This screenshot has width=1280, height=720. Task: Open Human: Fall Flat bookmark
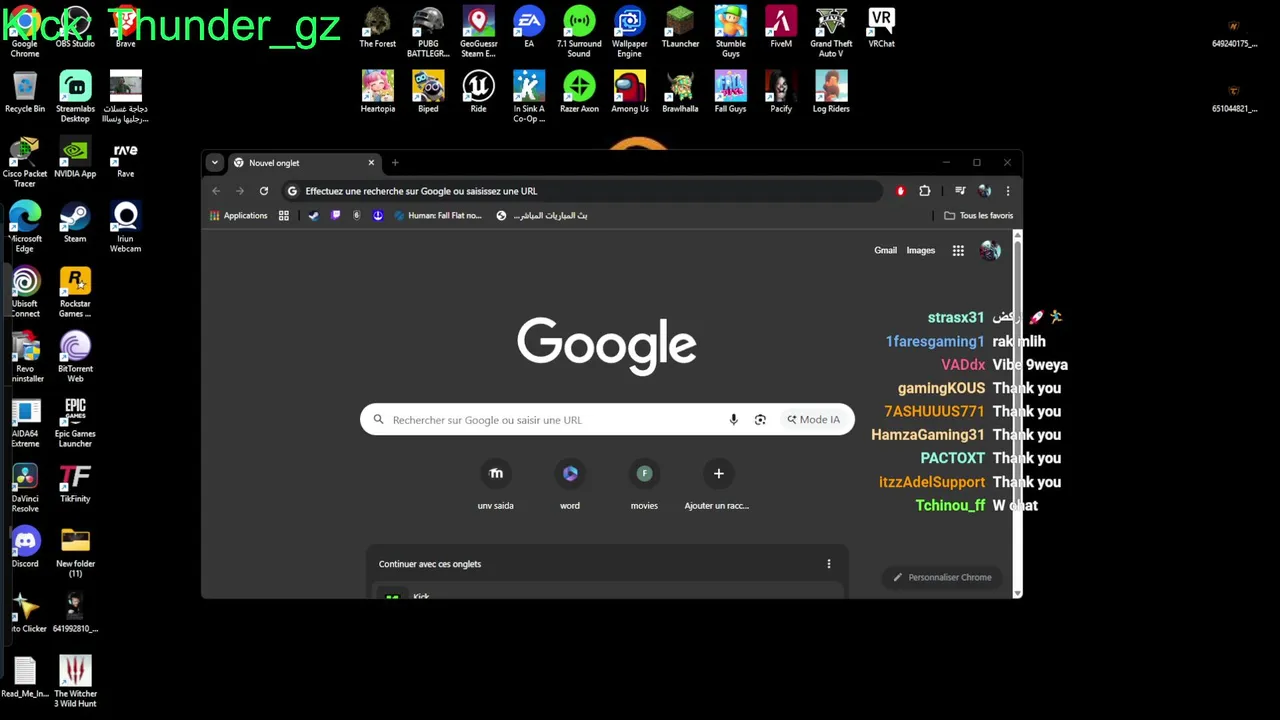tap(438, 216)
